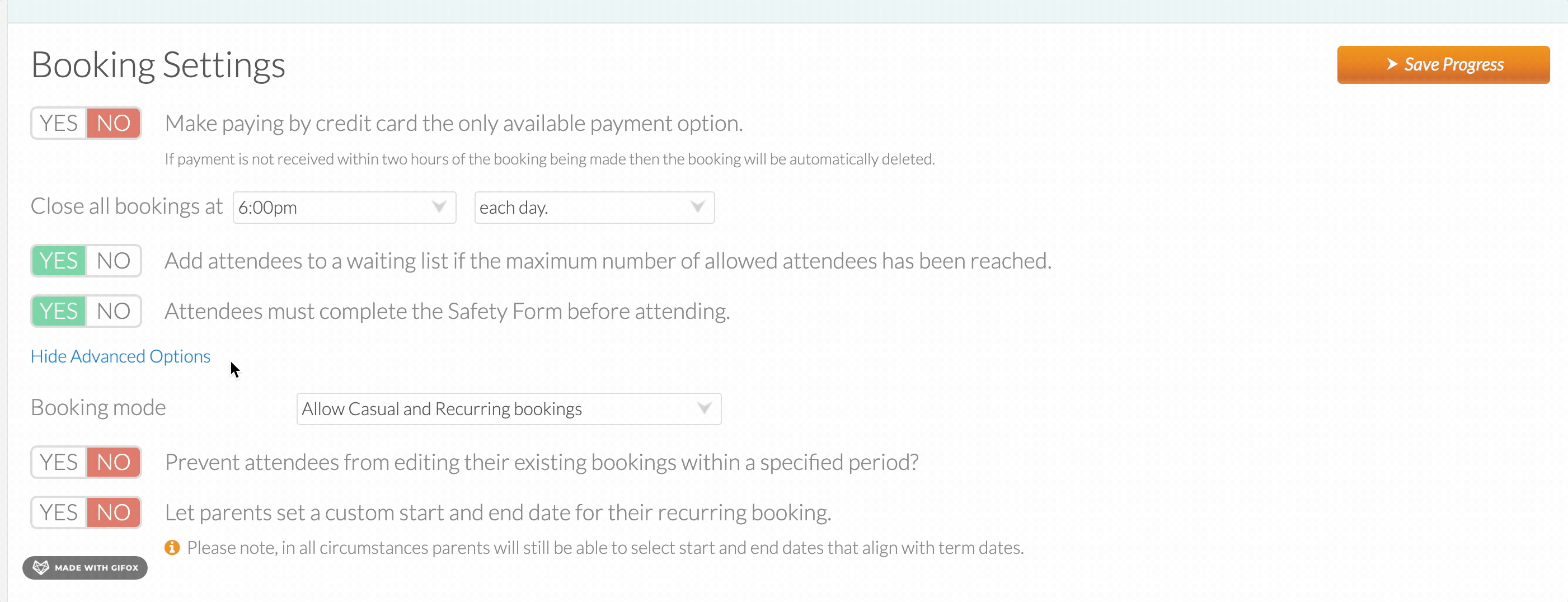Image resolution: width=1568 pixels, height=602 pixels.
Task: Expand the Booking mode dropdown
Action: [x=509, y=409]
